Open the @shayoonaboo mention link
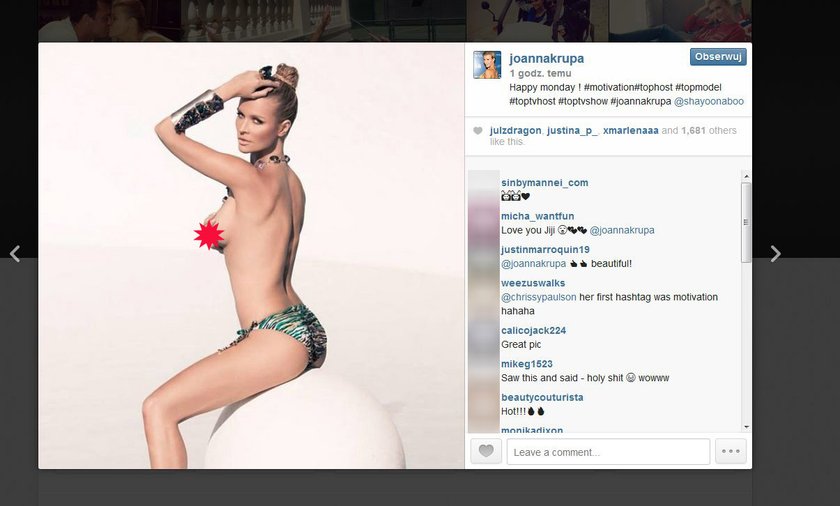 (x=709, y=101)
